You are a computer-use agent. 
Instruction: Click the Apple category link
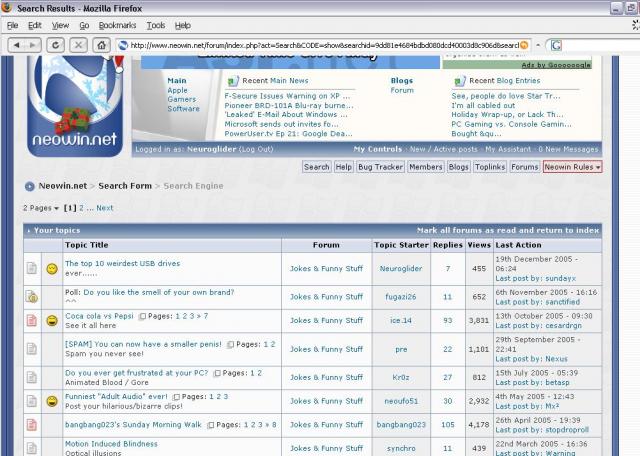point(178,90)
